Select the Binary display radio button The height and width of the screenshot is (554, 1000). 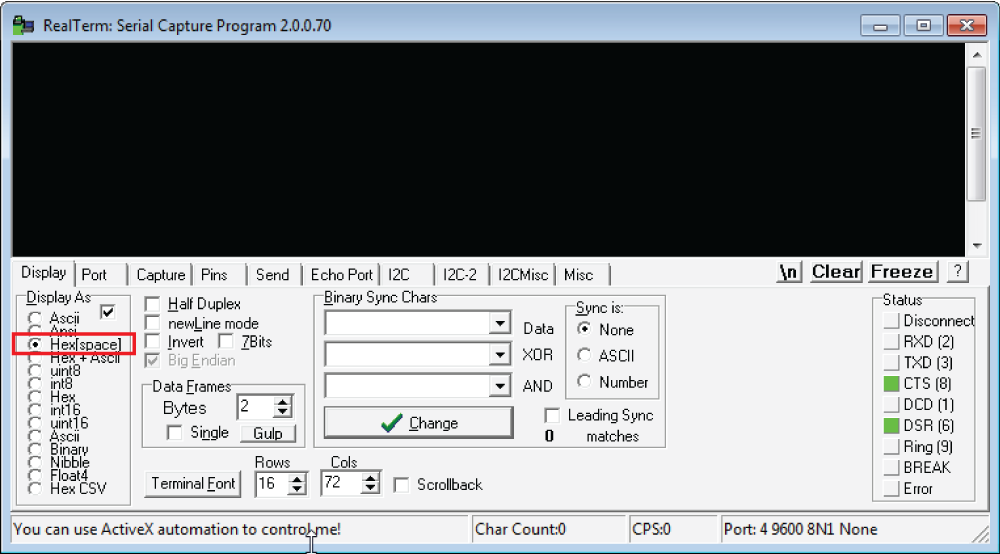(36, 450)
